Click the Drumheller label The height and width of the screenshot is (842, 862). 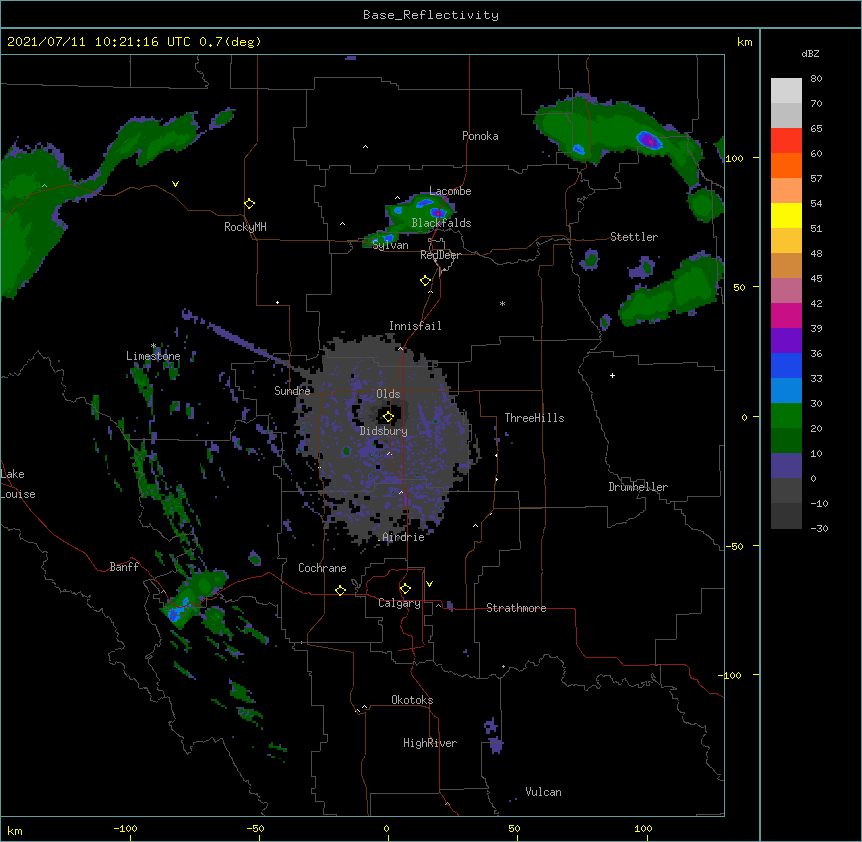point(638,487)
